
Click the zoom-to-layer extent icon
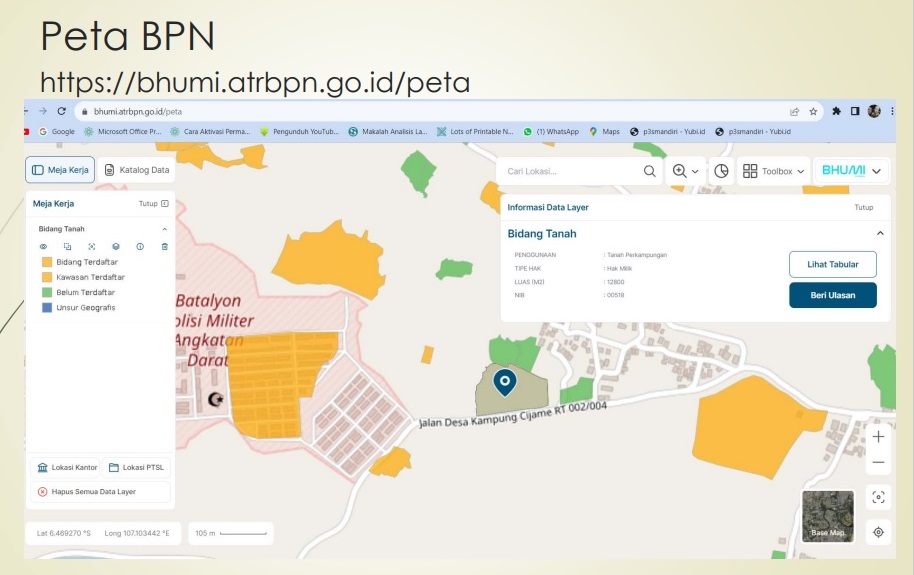pos(91,246)
